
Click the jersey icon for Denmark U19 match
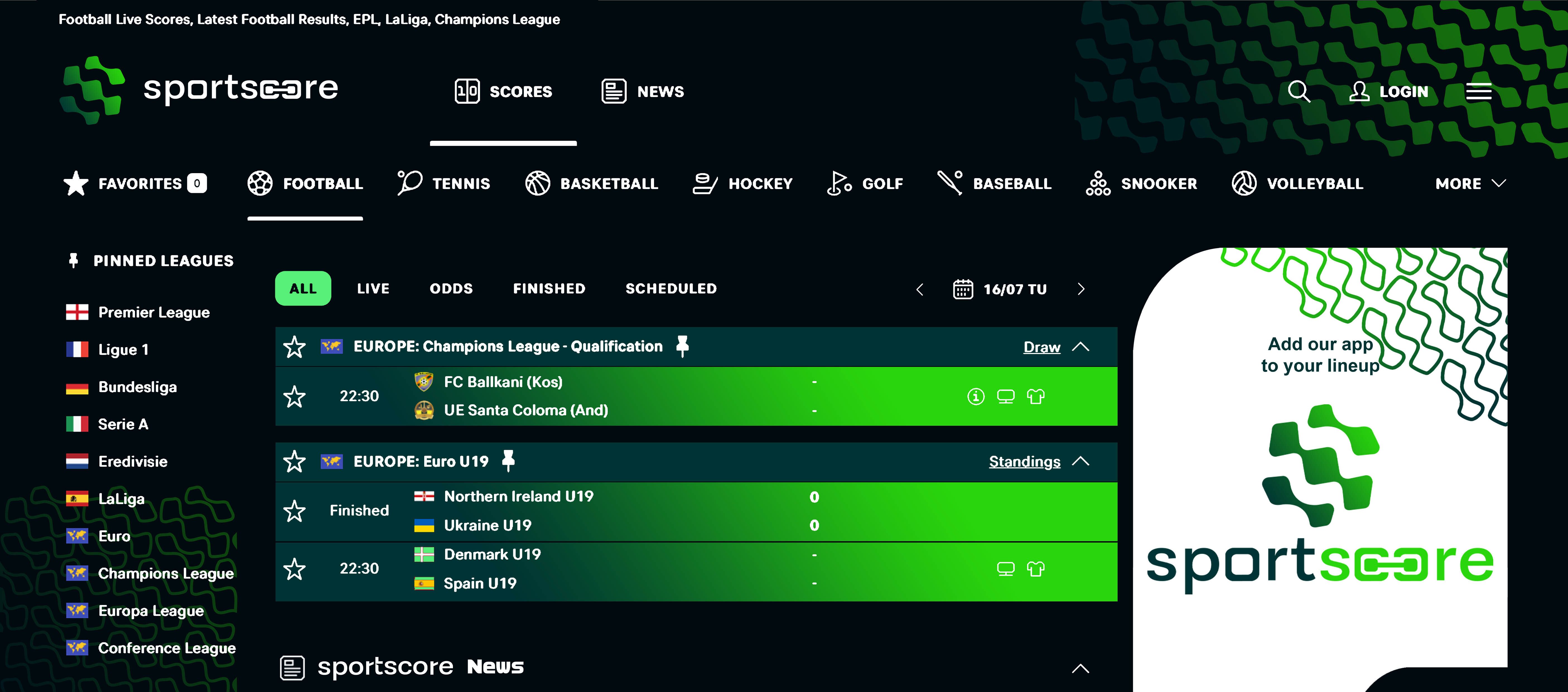[1035, 569]
